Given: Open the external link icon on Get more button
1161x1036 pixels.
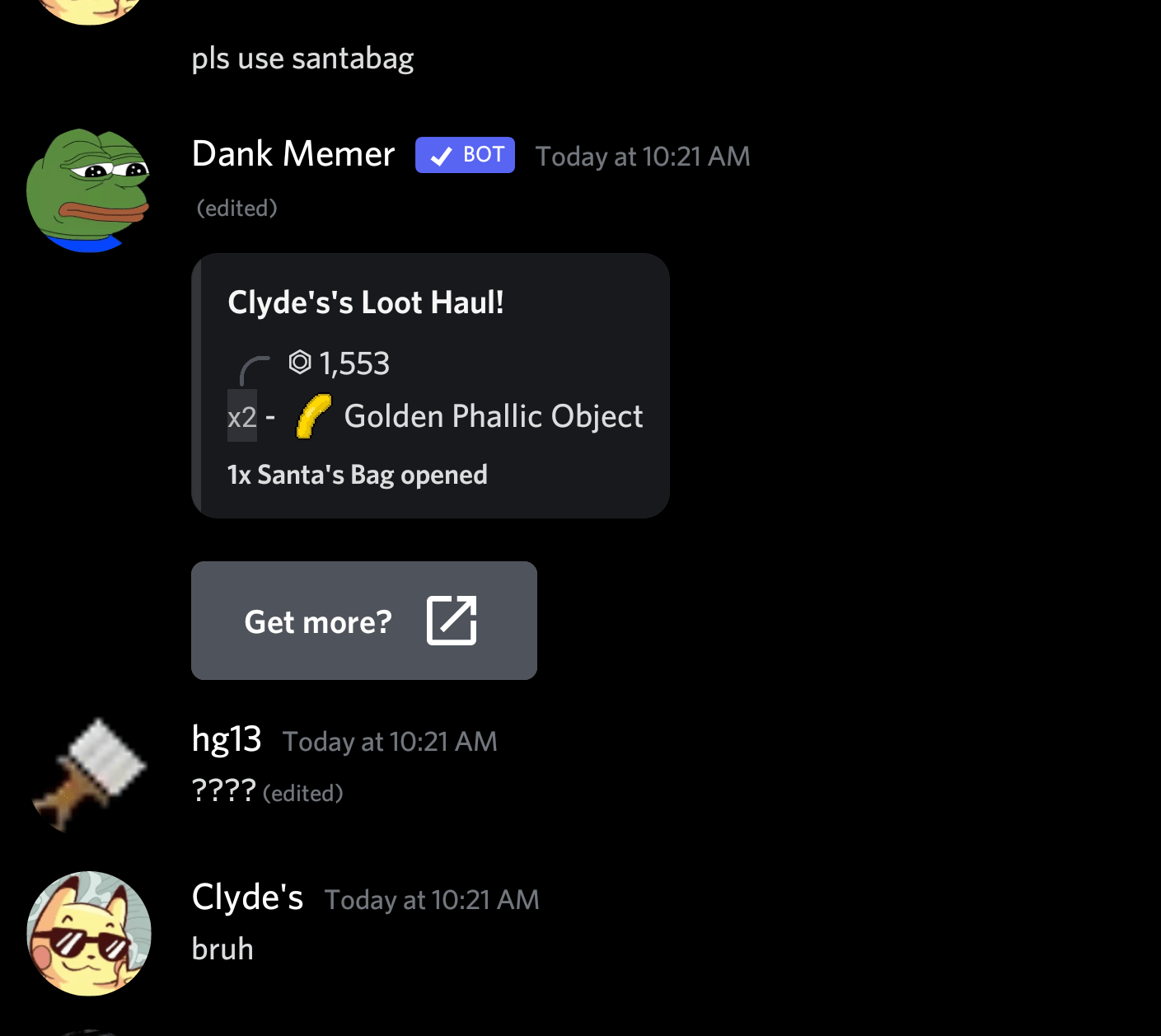Looking at the screenshot, I should pyautogui.click(x=452, y=621).
